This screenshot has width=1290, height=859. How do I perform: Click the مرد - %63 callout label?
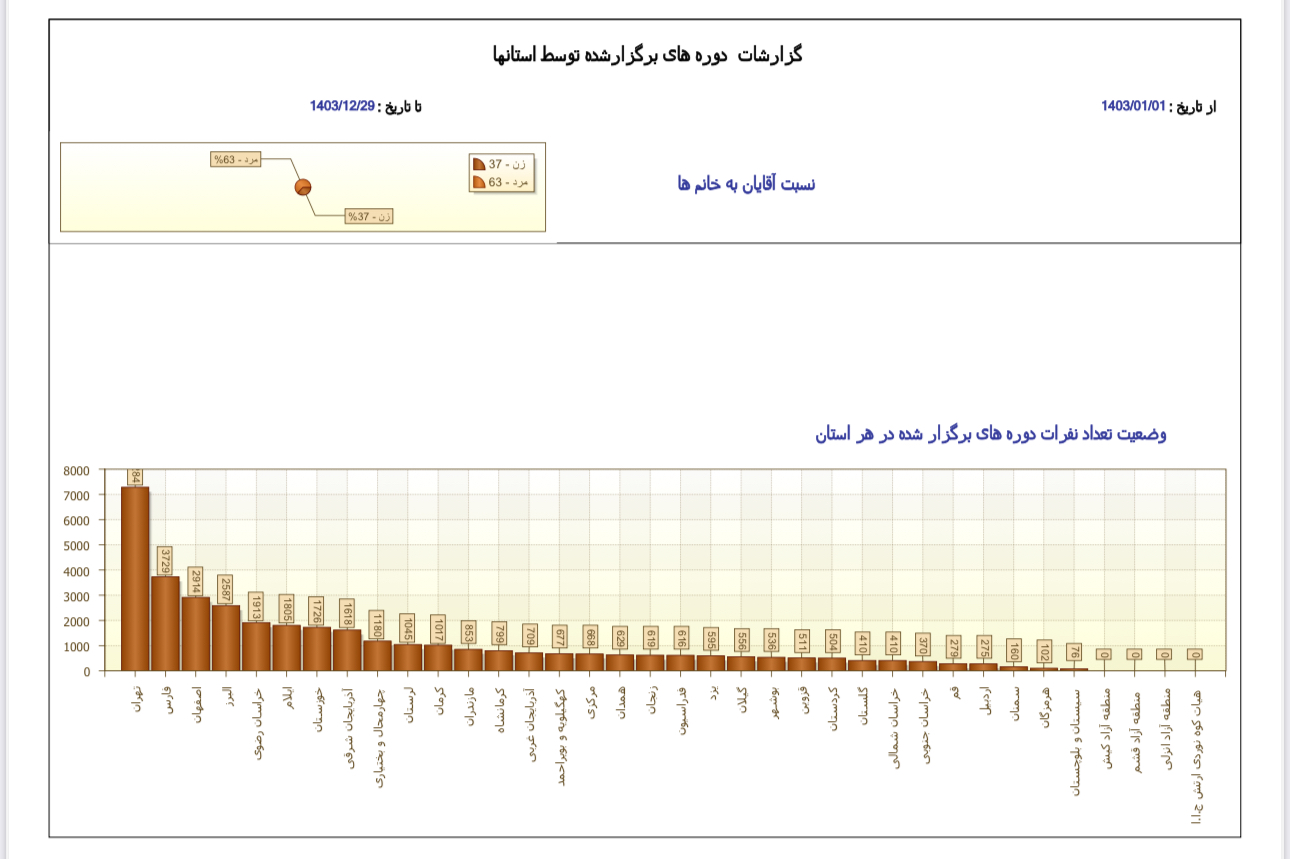[236, 160]
